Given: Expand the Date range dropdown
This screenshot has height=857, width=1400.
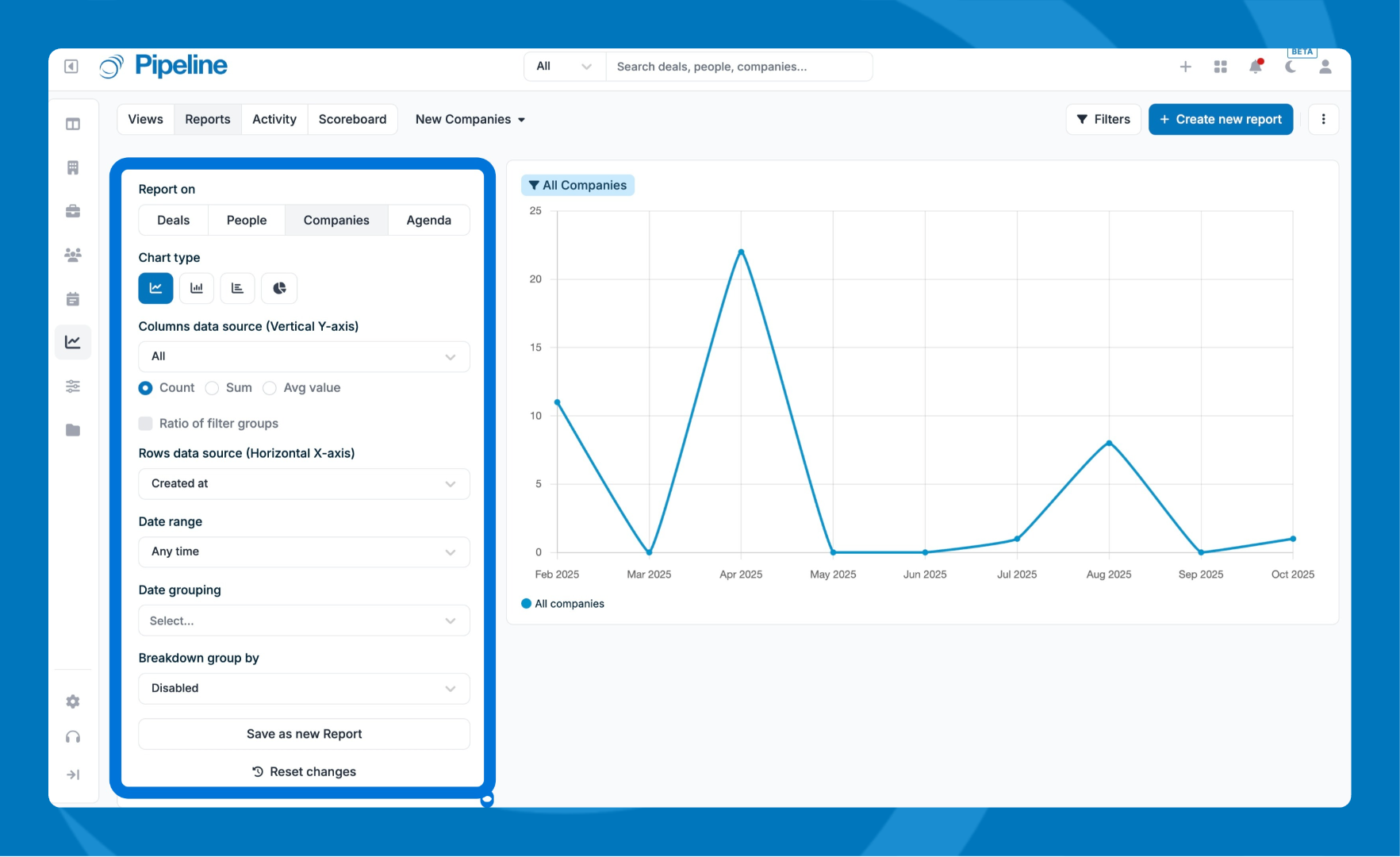Looking at the screenshot, I should point(304,551).
